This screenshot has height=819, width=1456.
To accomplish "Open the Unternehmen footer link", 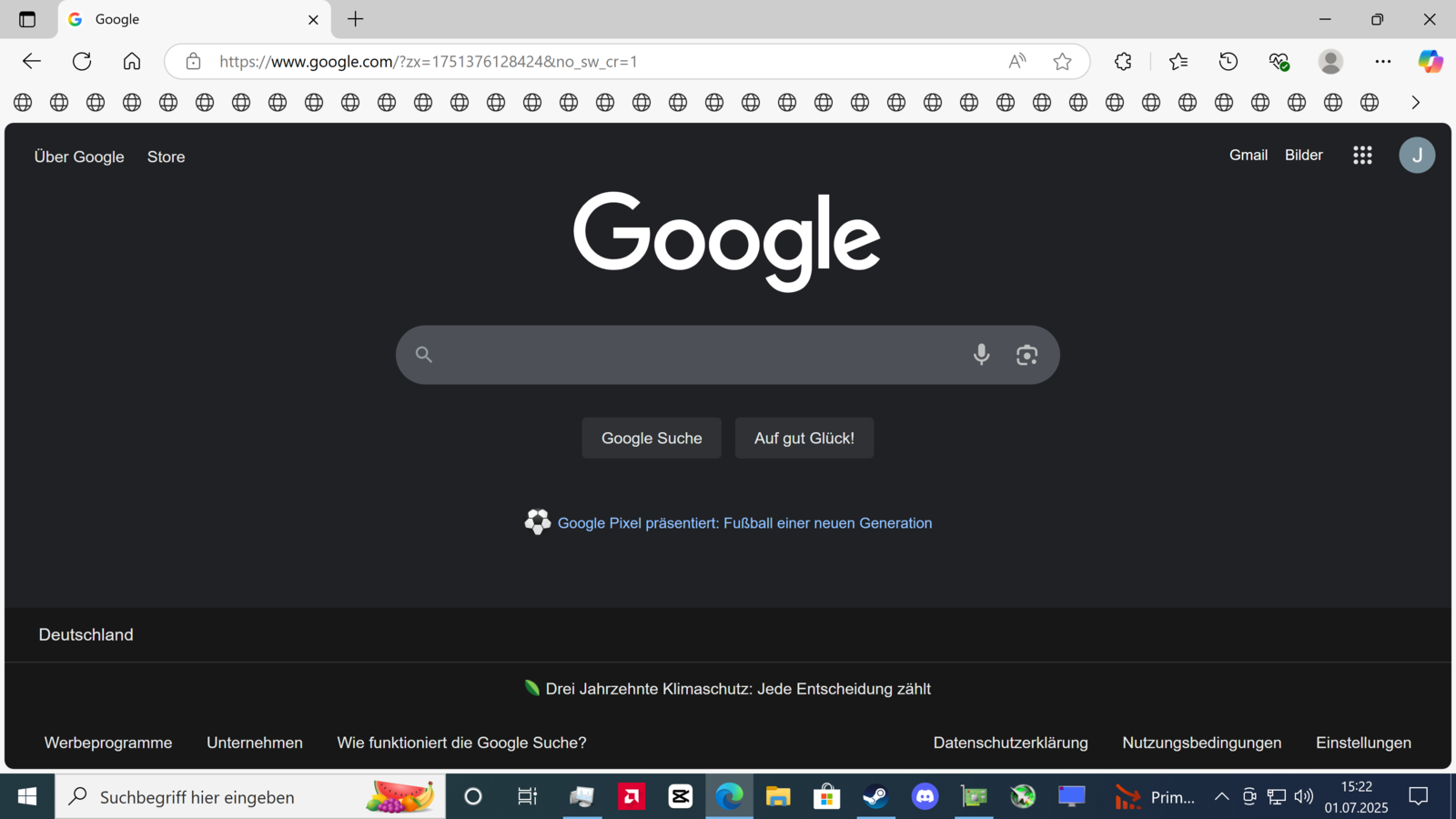I will click(255, 743).
